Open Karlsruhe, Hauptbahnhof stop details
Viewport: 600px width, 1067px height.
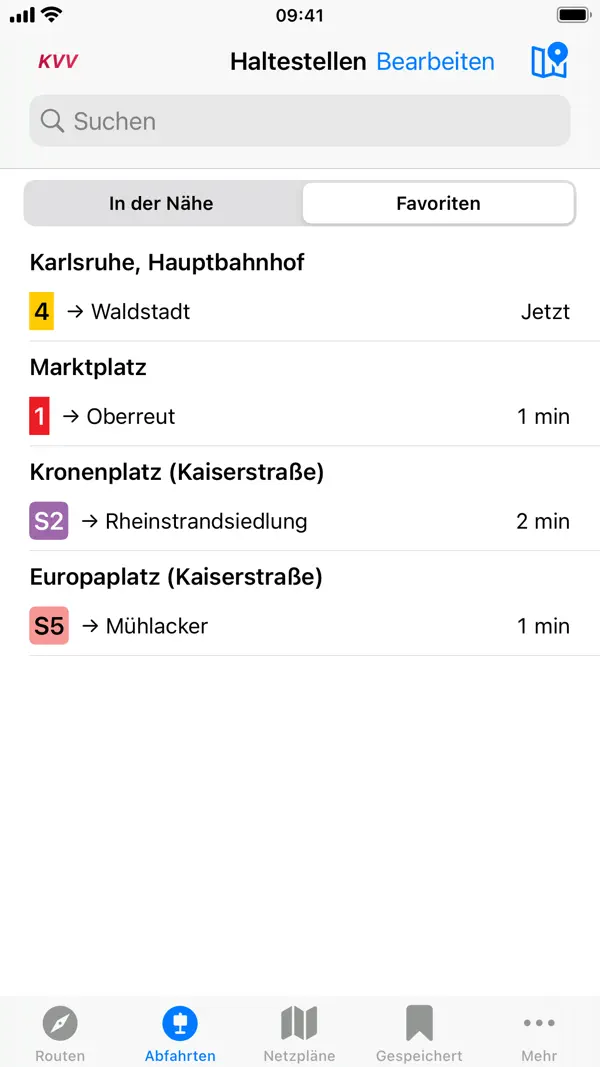coord(166,262)
